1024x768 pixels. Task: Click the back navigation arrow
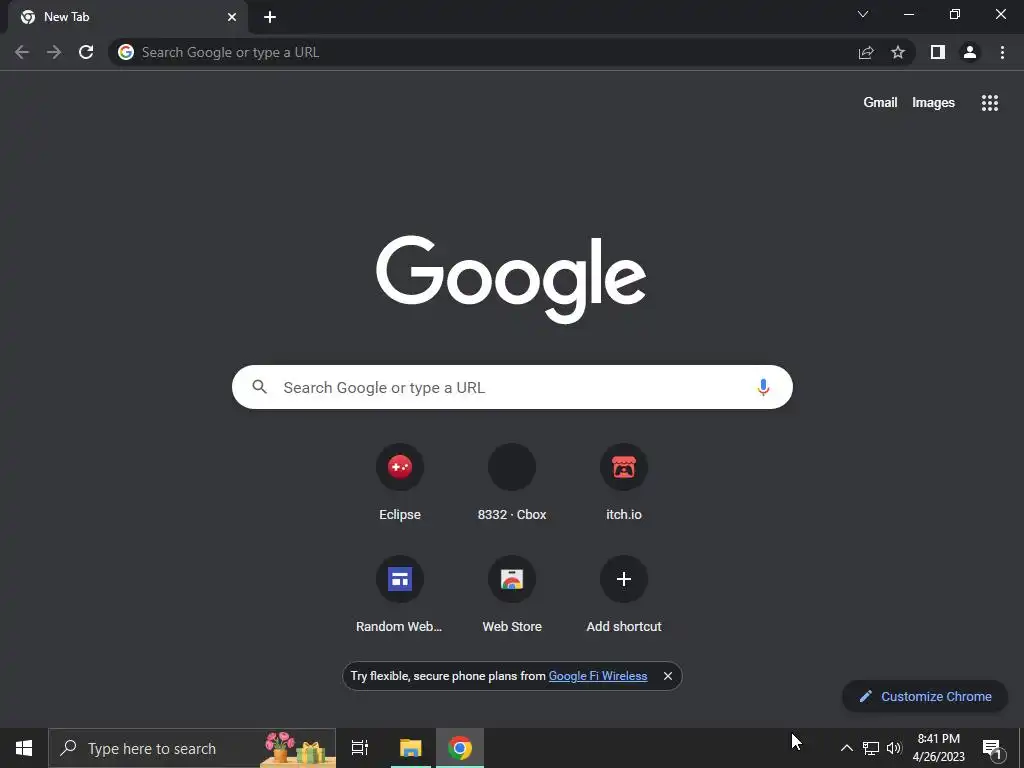[x=22, y=52]
